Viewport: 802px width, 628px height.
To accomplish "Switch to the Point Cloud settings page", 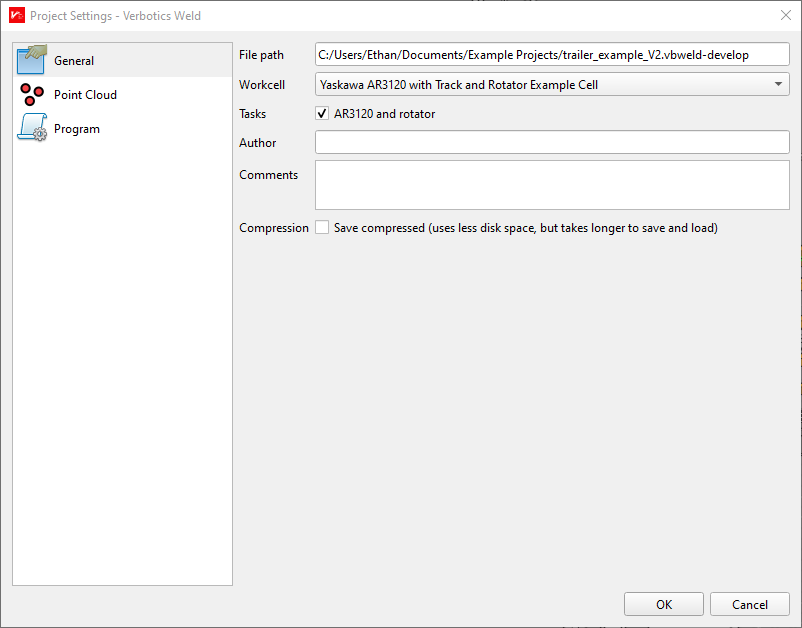I will 122,95.
